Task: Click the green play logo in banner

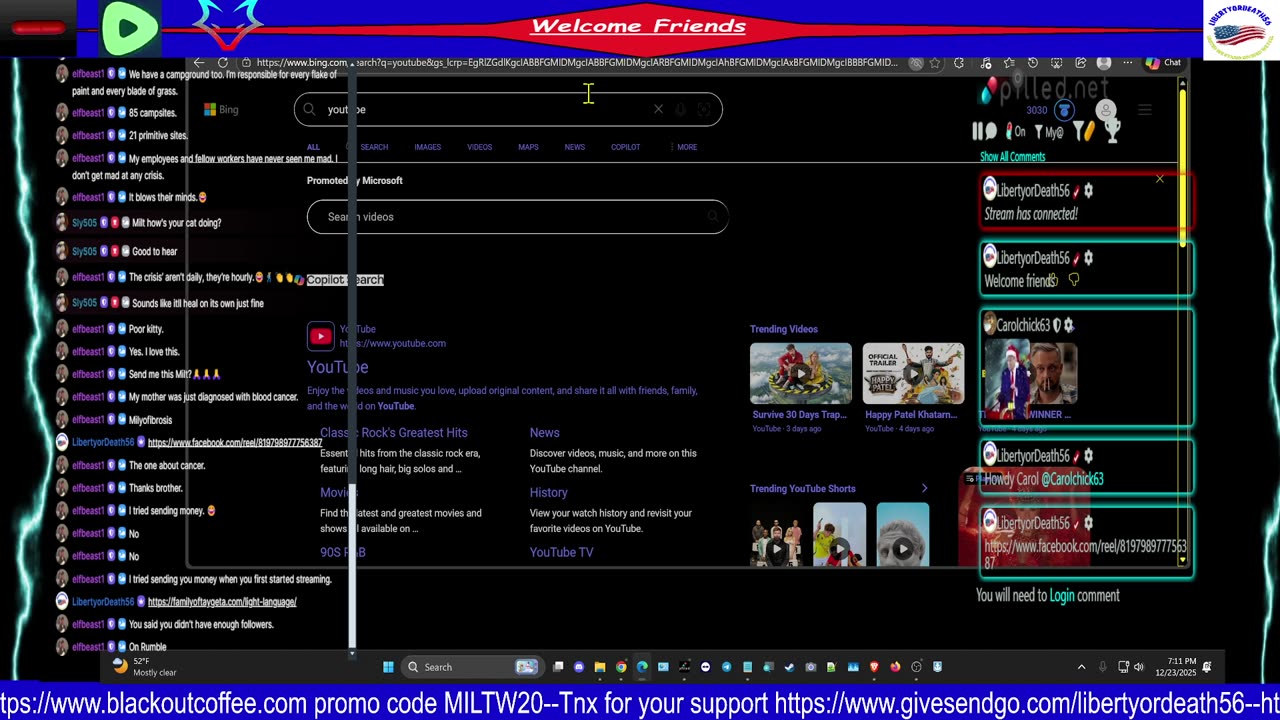Action: [130, 28]
